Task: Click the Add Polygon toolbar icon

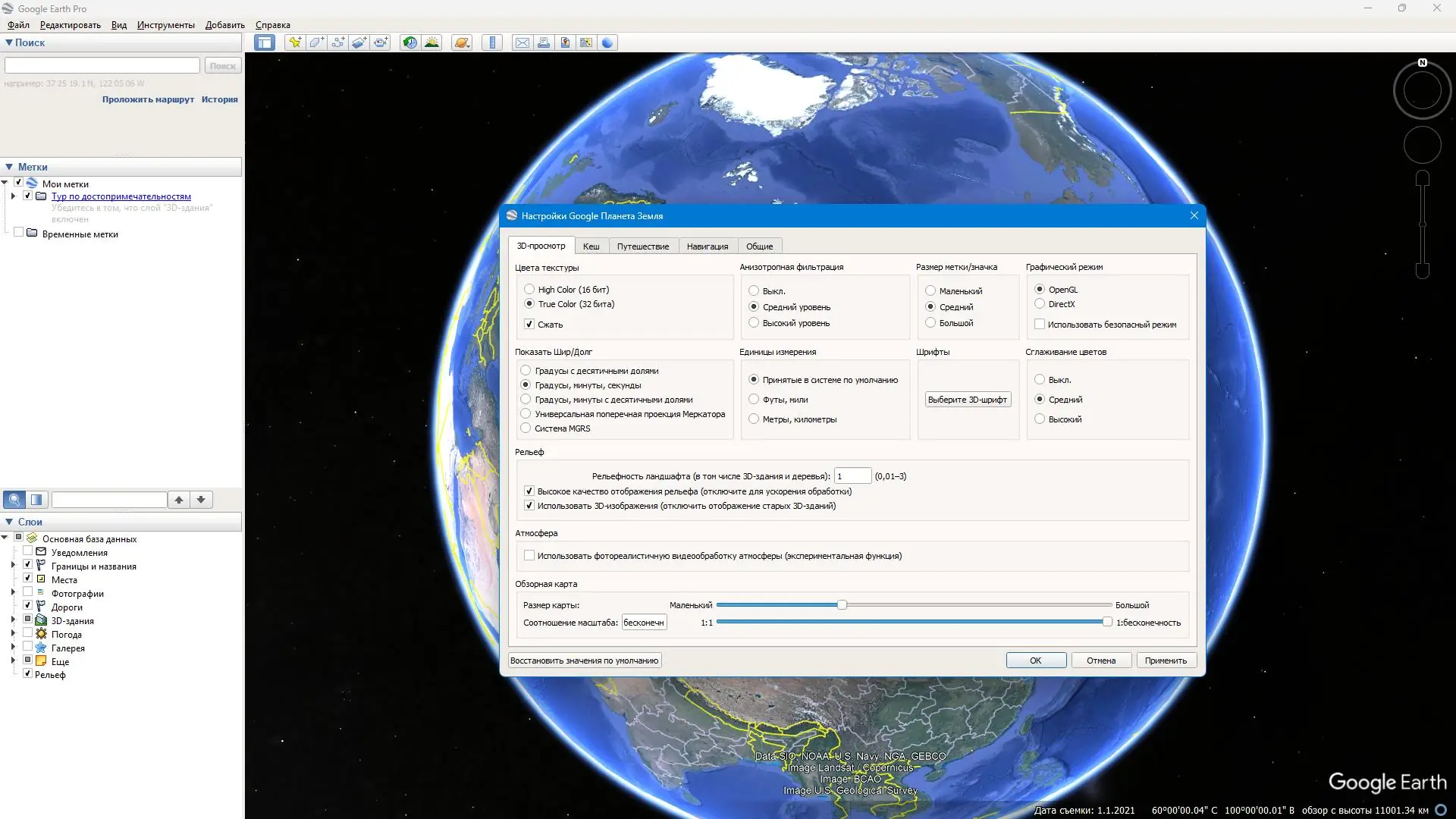Action: (x=316, y=43)
